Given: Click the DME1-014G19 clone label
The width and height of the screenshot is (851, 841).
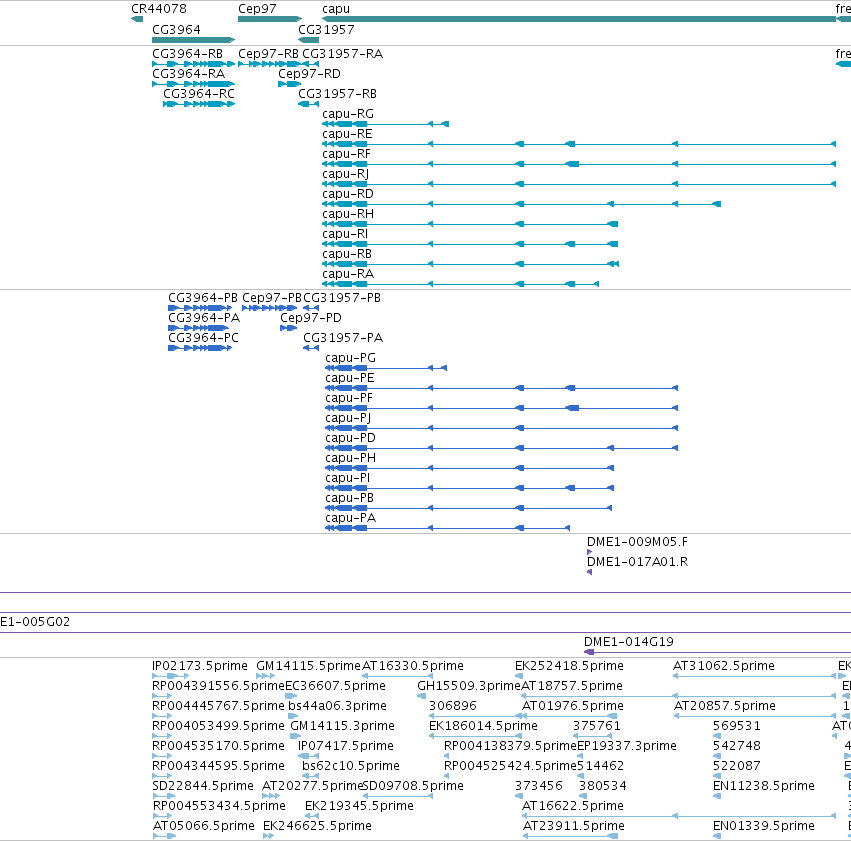Looking at the screenshot, I should (629, 642).
